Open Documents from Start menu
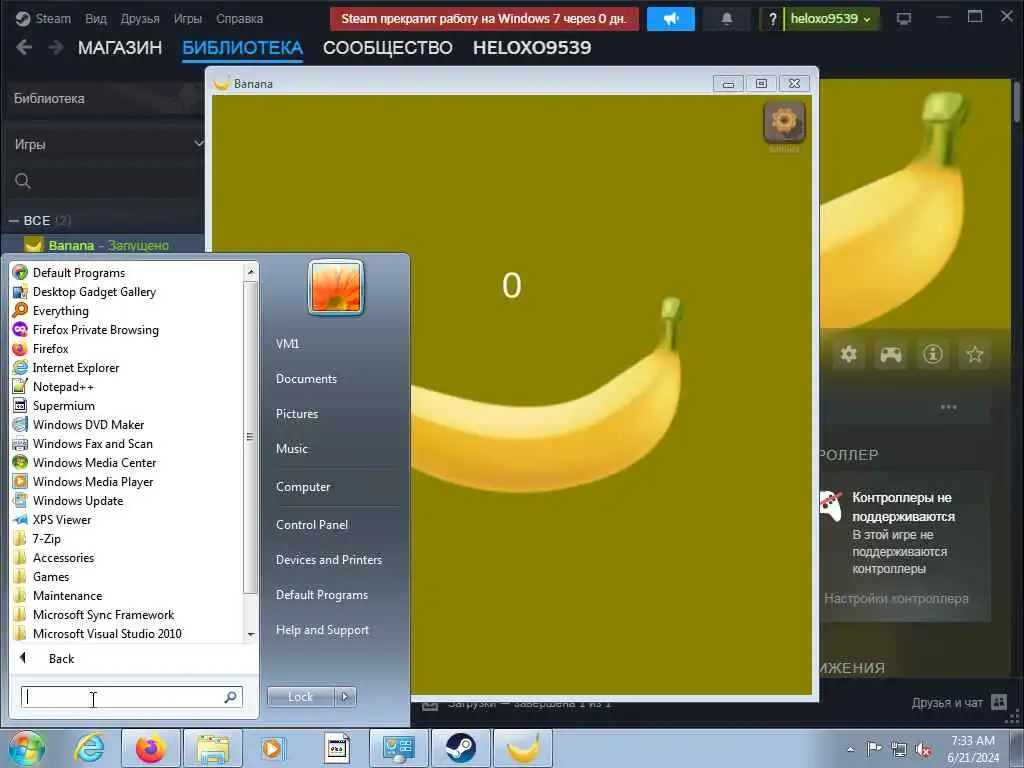This screenshot has width=1024, height=768. pos(306,379)
